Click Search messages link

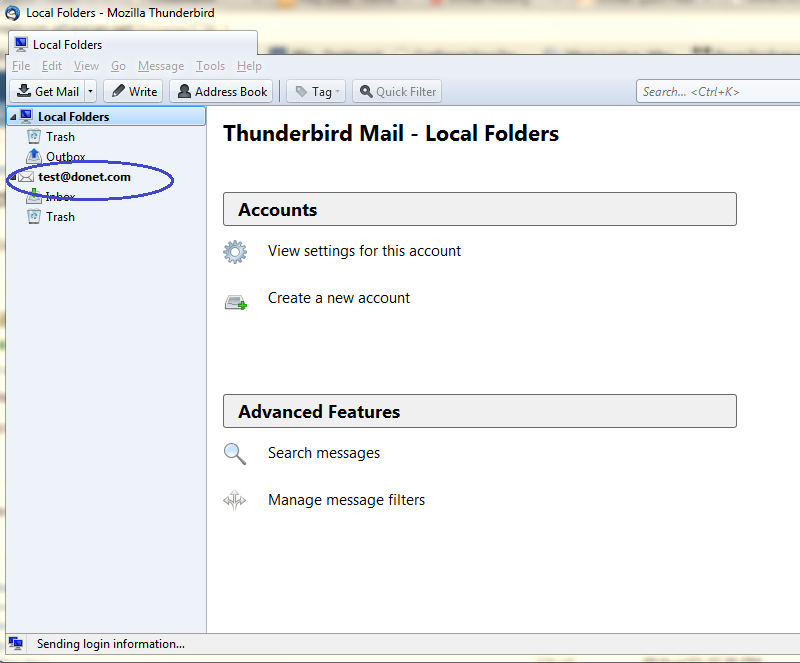[324, 453]
